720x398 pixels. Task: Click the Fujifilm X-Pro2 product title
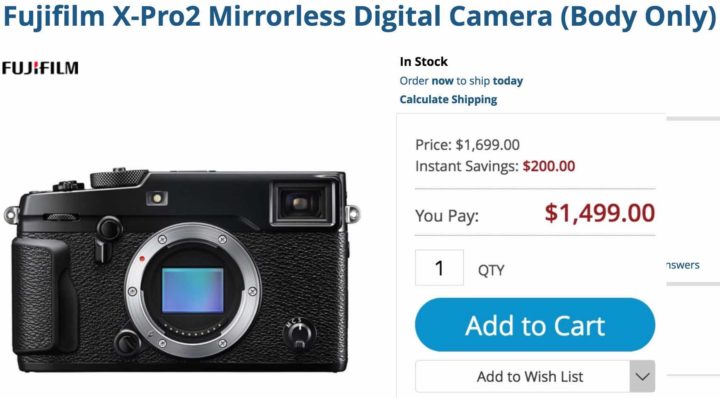click(360, 16)
